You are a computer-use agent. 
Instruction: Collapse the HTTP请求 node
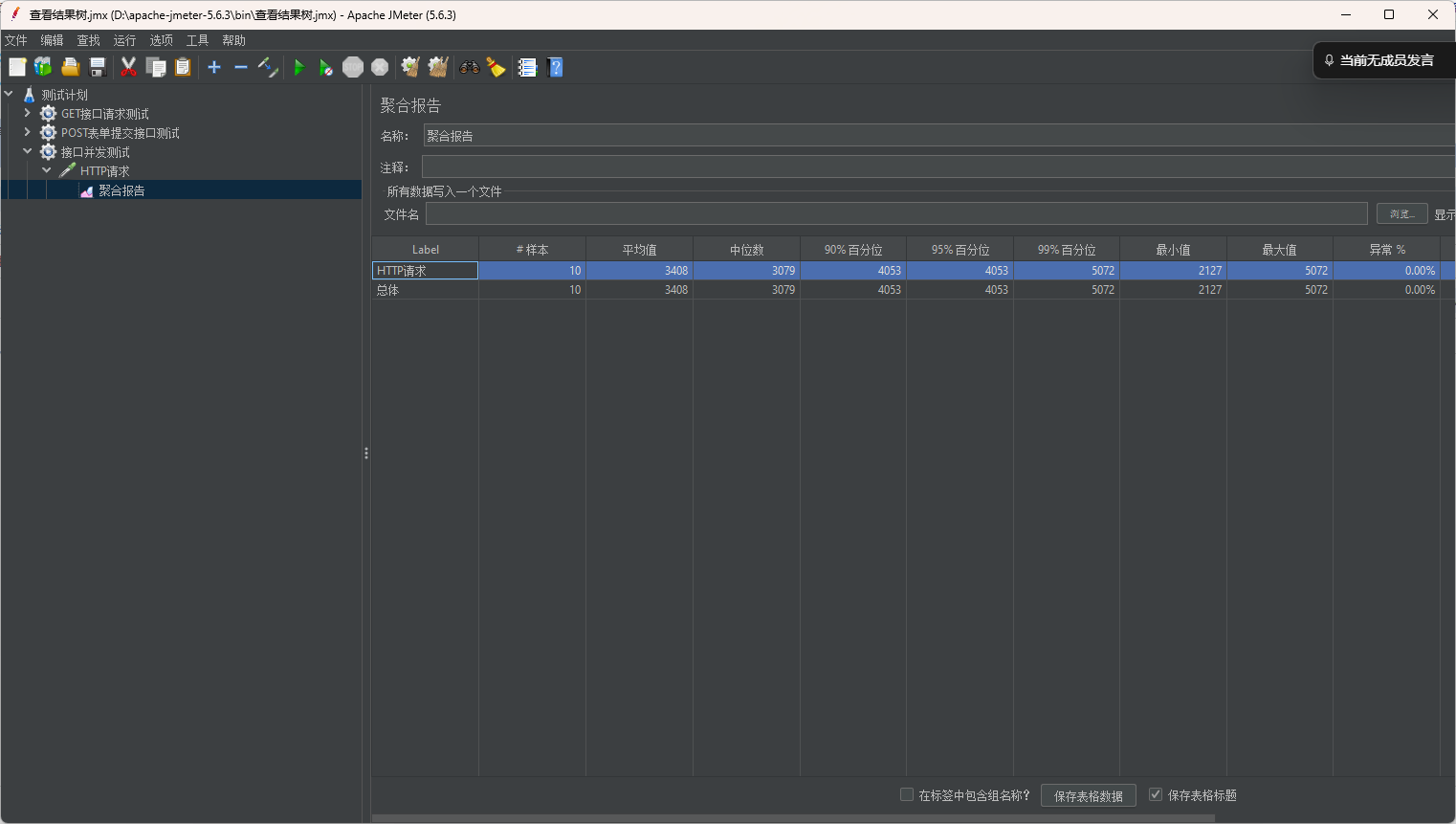(x=46, y=170)
